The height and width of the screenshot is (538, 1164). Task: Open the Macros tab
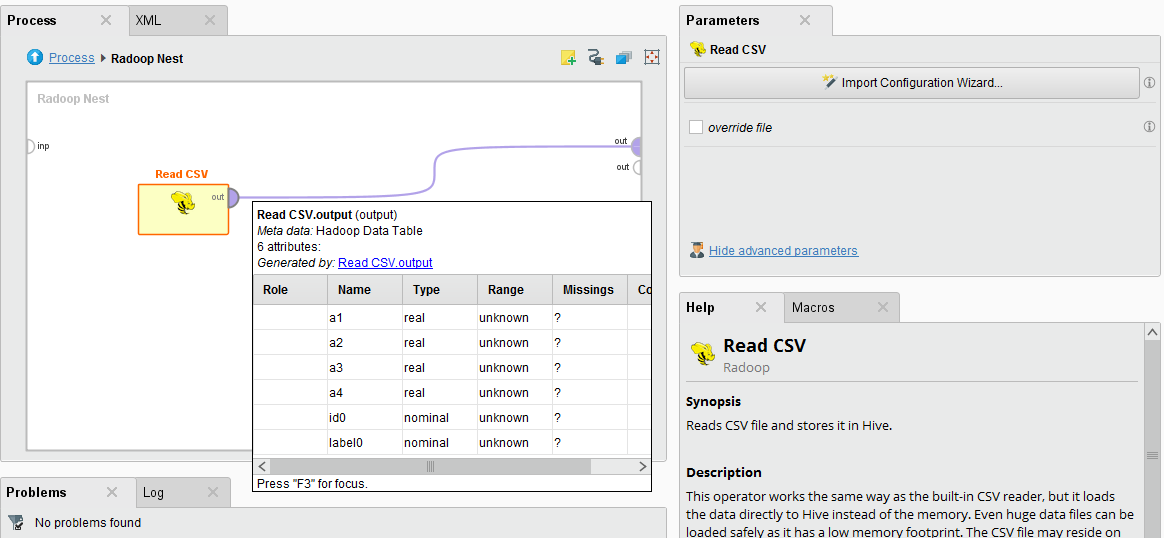[x=813, y=308]
